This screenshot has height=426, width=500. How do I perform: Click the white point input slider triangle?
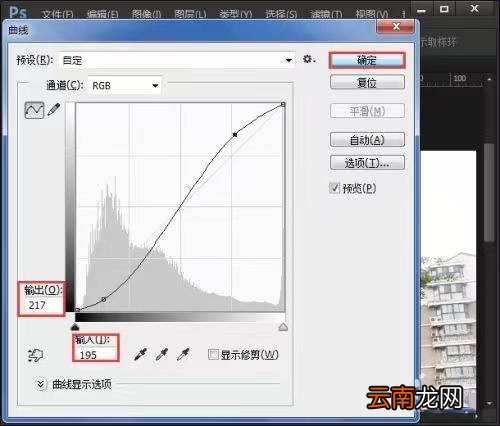[283, 327]
